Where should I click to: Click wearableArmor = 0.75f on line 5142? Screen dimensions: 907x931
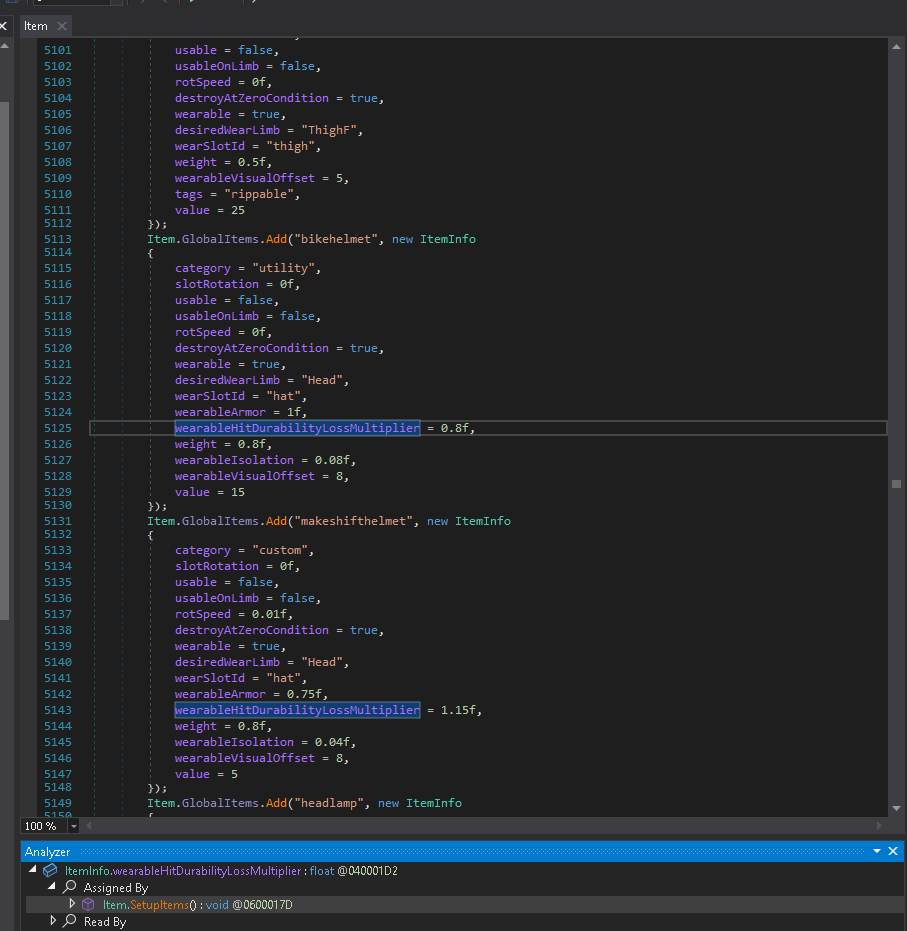249,694
